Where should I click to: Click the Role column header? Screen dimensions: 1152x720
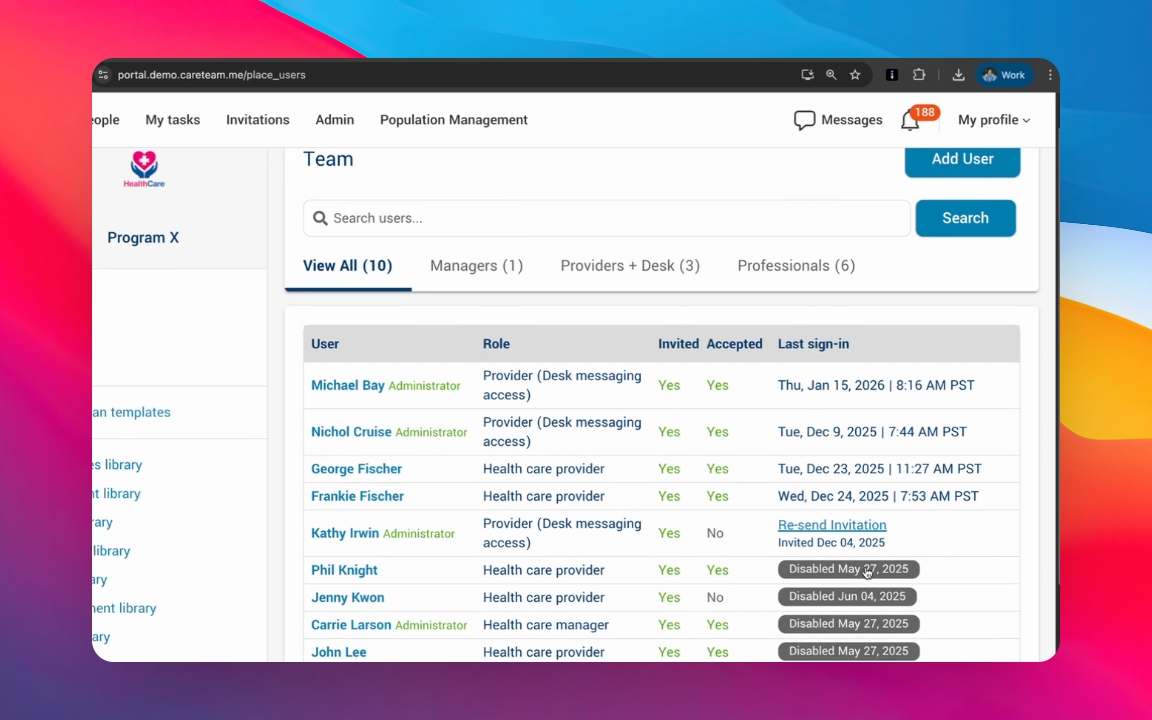click(x=496, y=344)
